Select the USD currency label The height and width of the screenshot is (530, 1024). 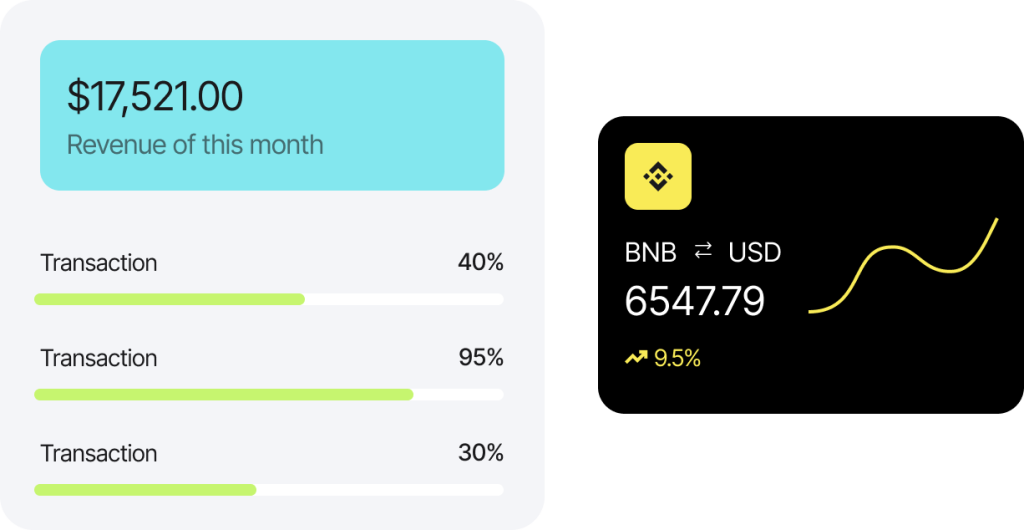click(755, 252)
